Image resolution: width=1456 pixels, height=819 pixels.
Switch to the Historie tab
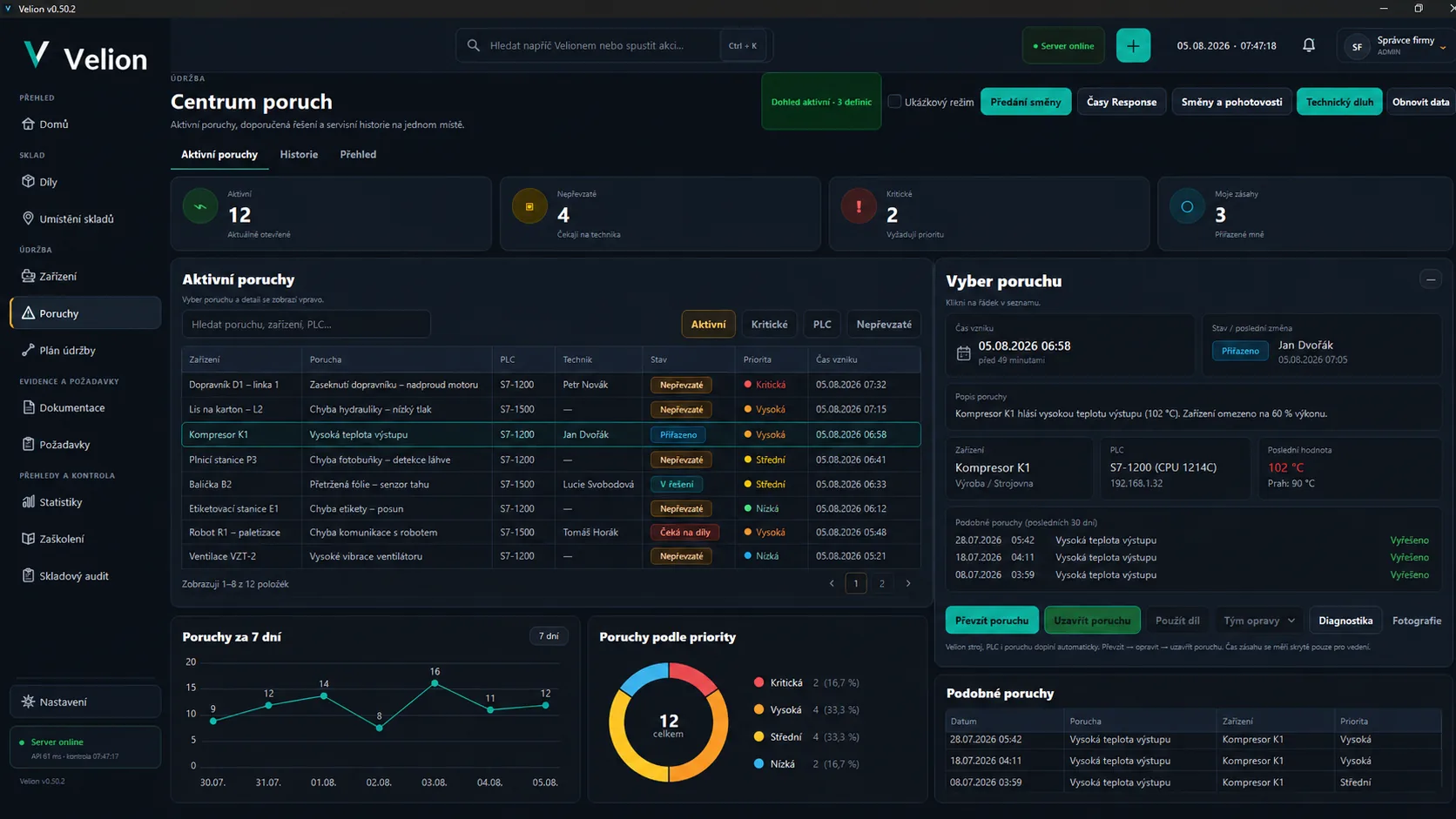click(x=299, y=154)
